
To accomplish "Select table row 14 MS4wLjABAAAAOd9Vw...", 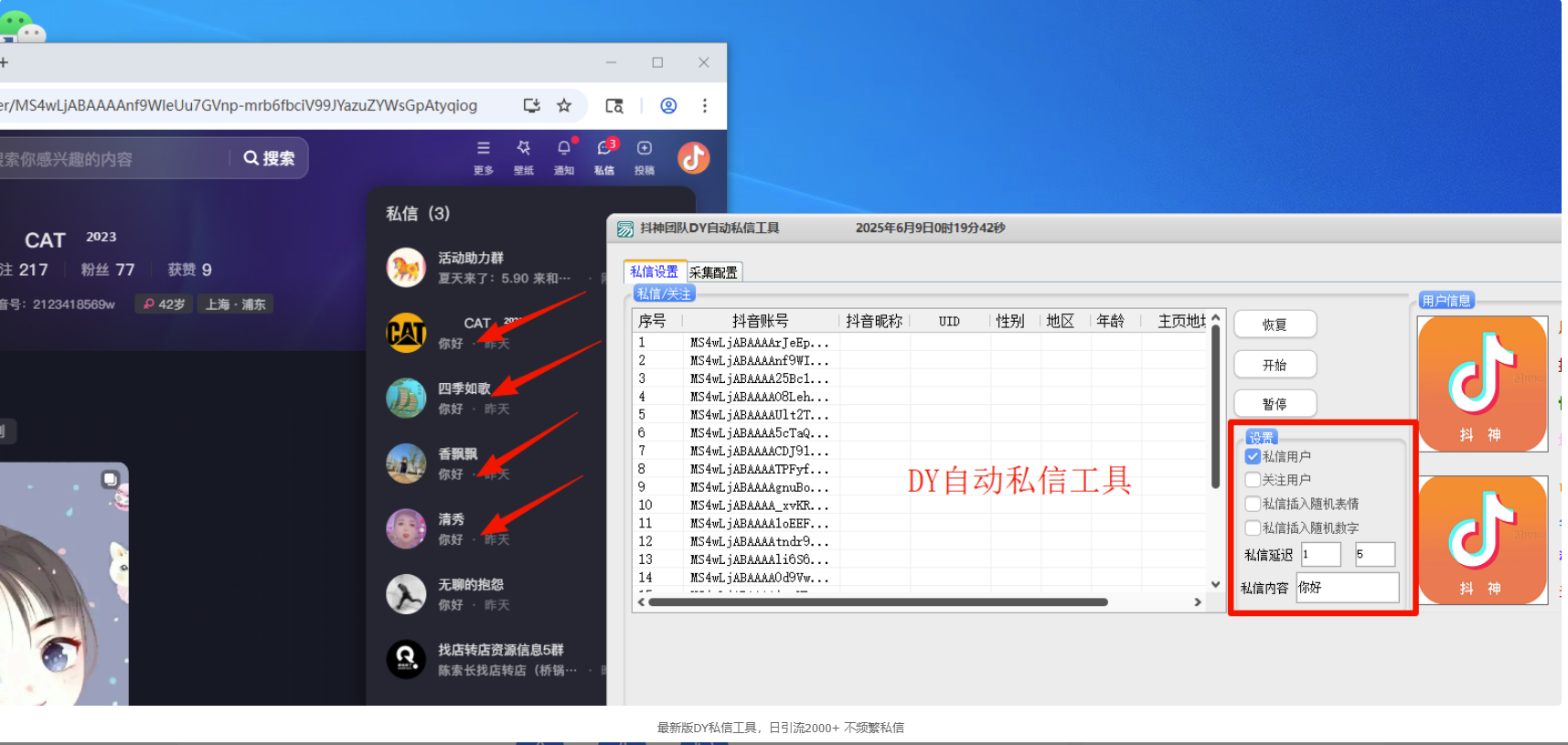I will tap(921, 578).
